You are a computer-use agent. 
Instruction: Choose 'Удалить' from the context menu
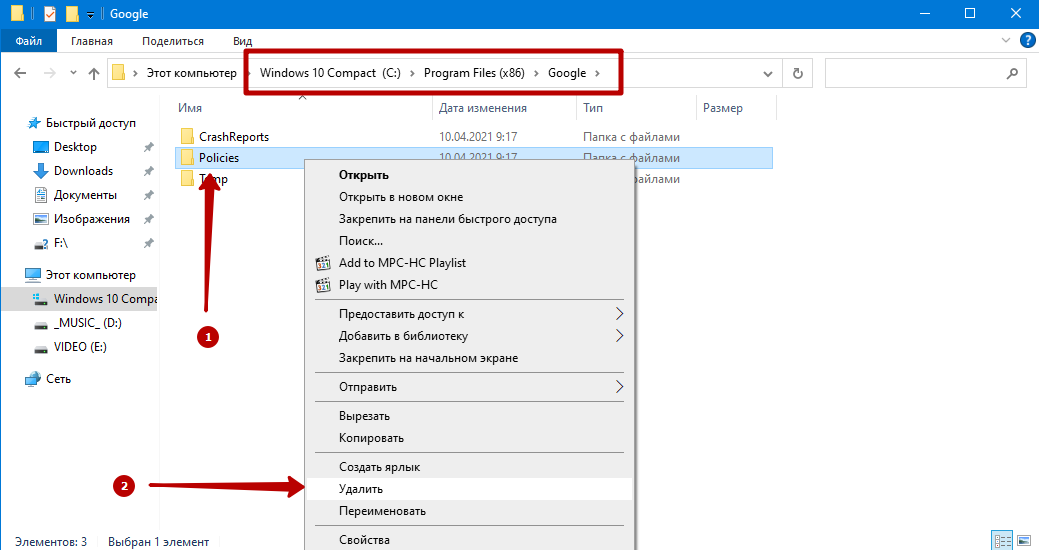(361, 489)
